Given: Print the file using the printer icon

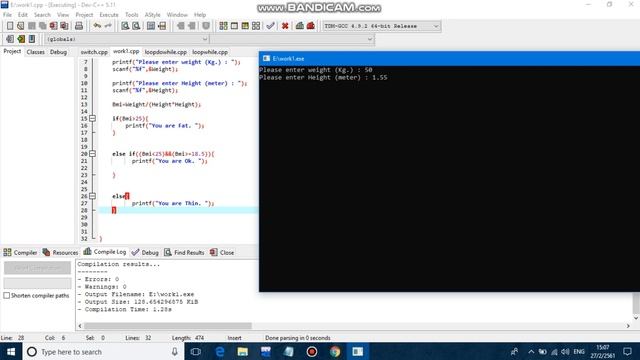Looking at the screenshot, I should coord(79,26).
